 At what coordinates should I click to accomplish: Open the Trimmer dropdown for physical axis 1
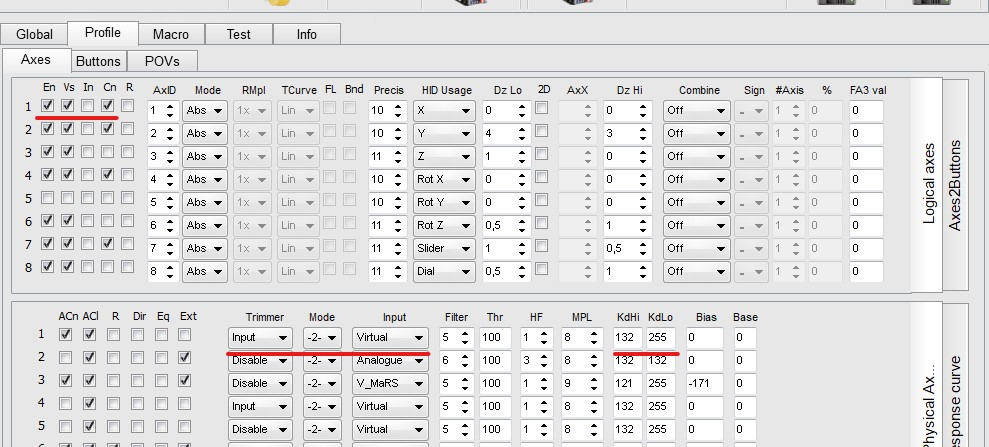(260, 338)
